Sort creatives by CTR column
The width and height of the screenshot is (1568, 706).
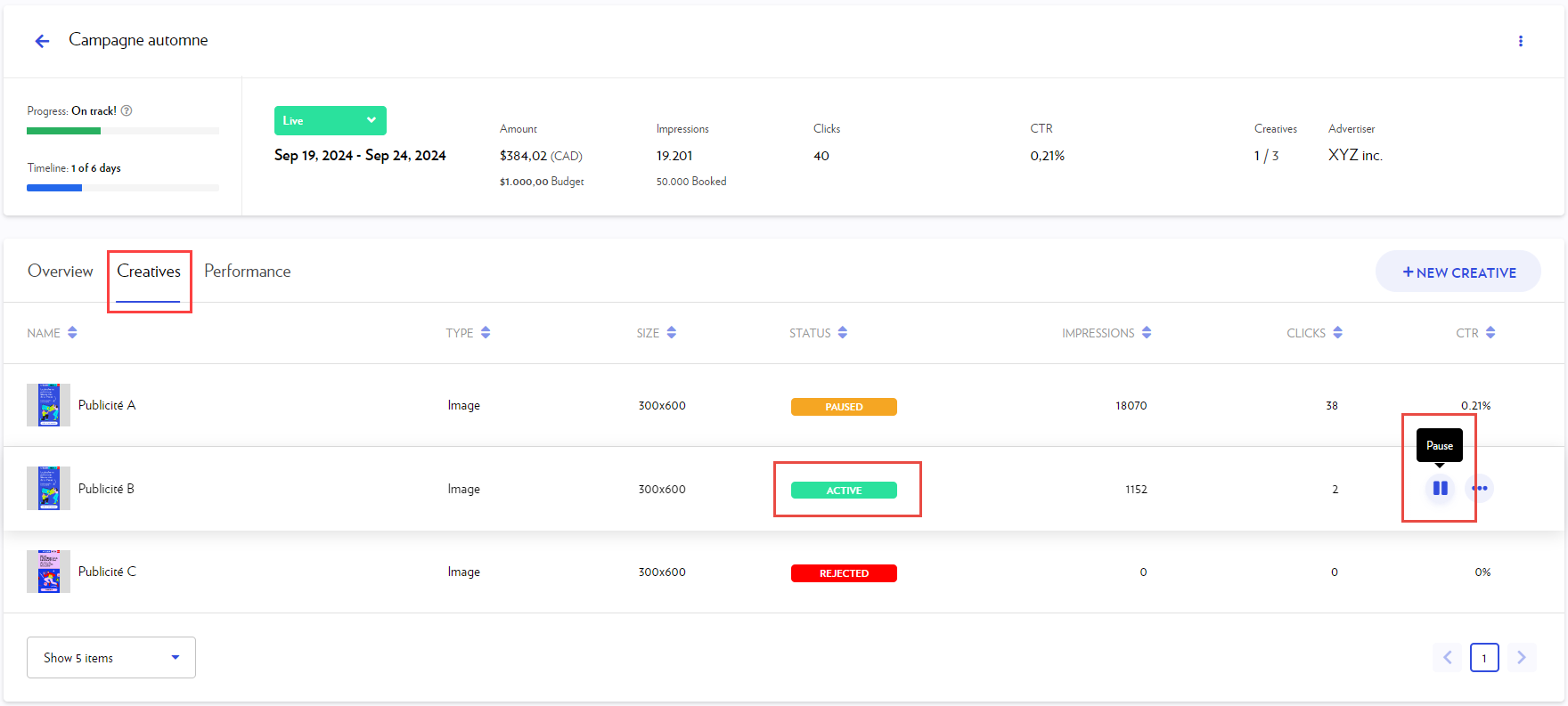1490,333
